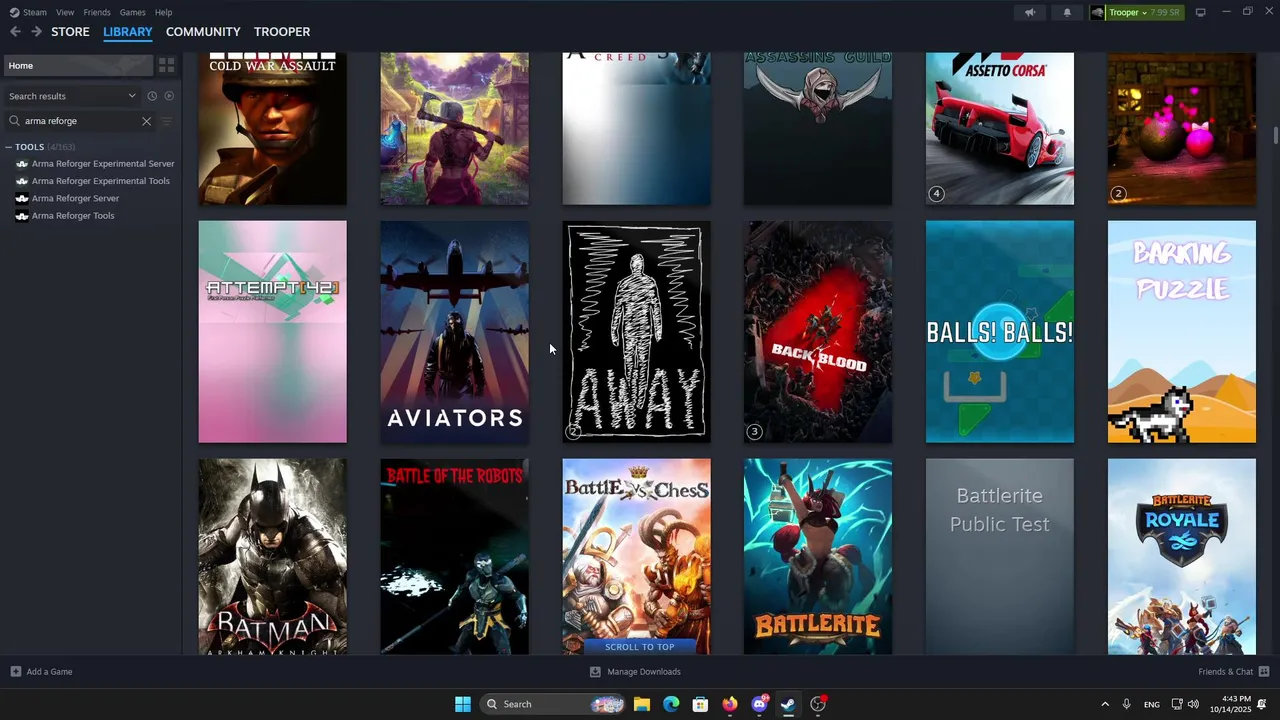Click the Windows taskbar Search box
Screen dimensions: 1280x720
pos(554,704)
